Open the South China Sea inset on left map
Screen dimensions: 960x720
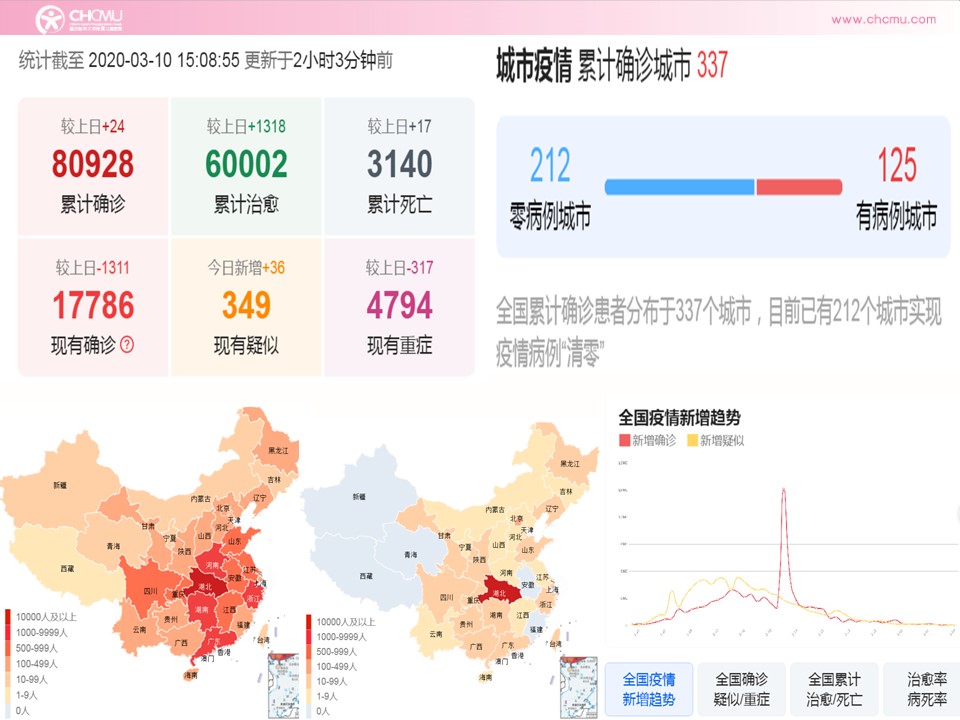(x=283, y=685)
